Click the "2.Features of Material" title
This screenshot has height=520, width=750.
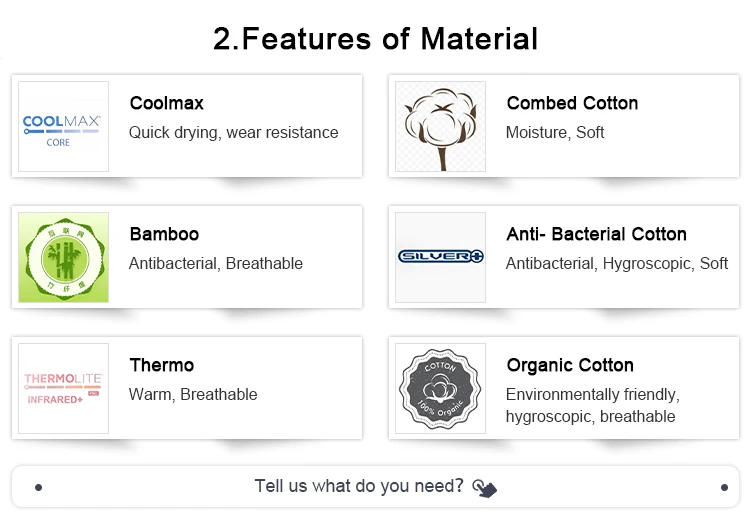[x=375, y=39]
